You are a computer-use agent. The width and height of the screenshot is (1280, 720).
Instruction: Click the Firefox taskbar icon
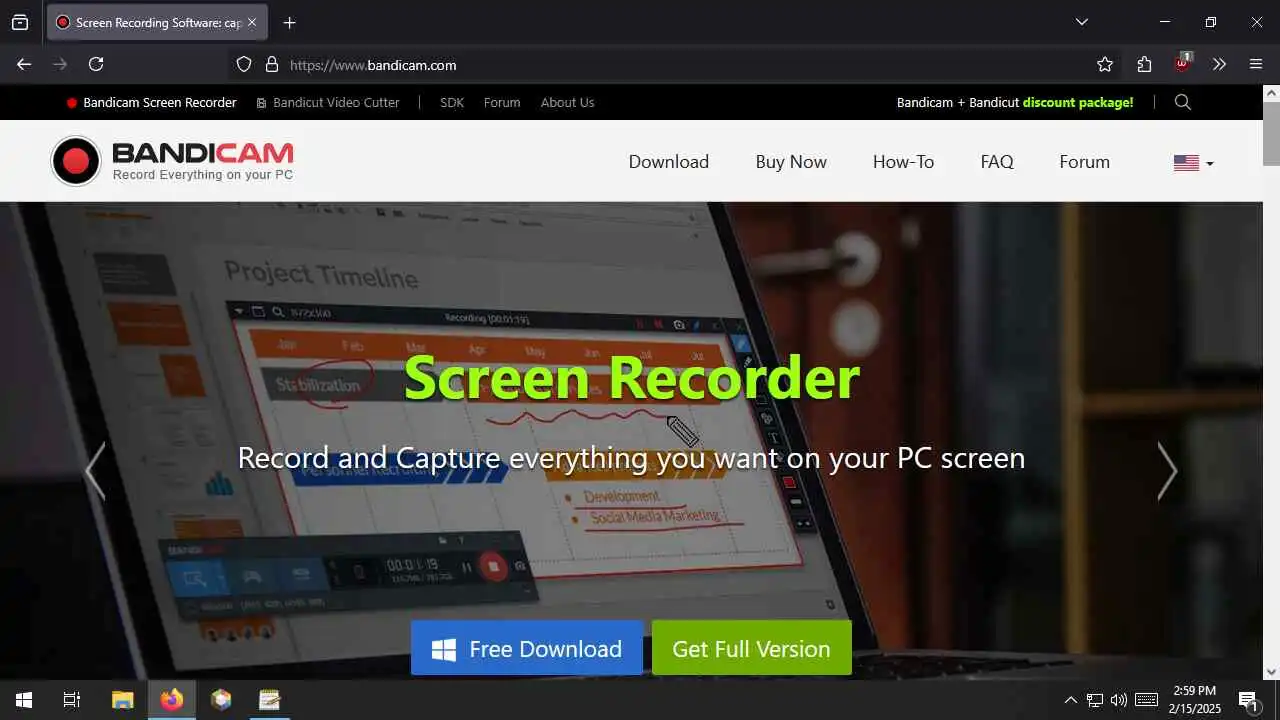(172, 700)
